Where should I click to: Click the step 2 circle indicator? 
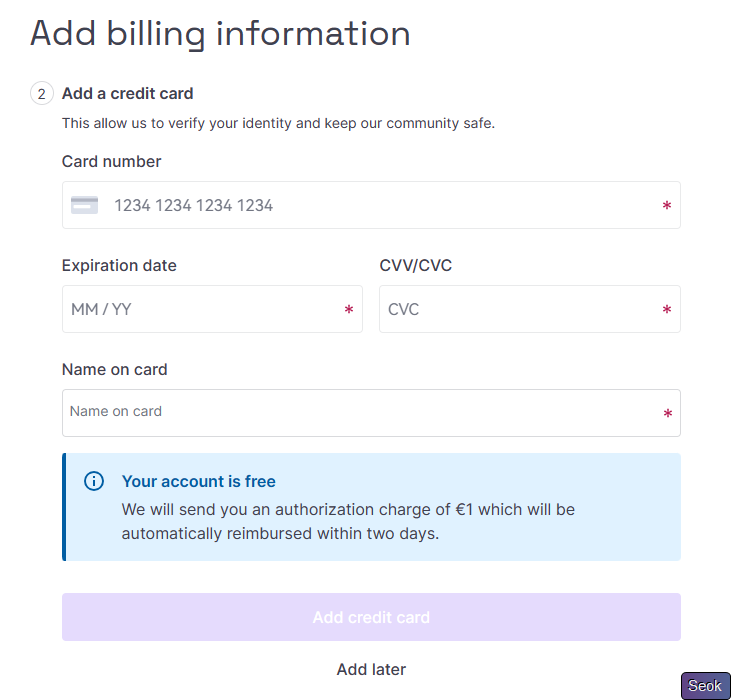coord(41,94)
